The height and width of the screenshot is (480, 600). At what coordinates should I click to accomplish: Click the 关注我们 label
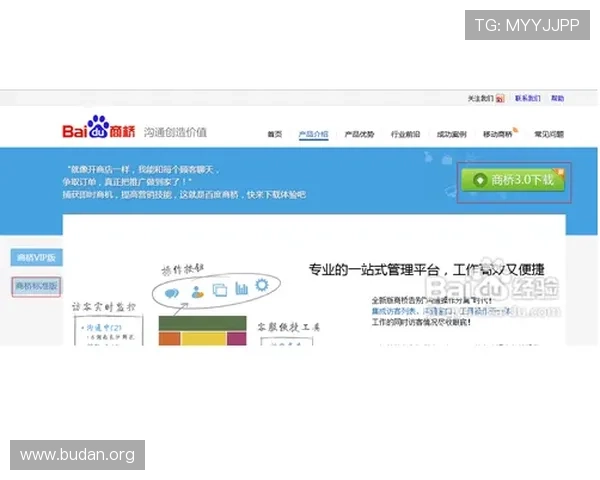click(481, 98)
